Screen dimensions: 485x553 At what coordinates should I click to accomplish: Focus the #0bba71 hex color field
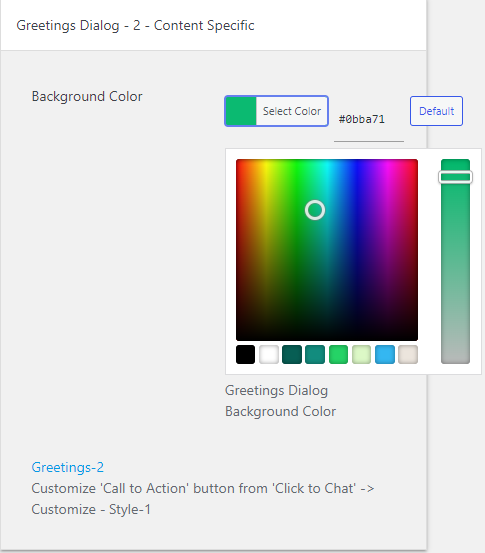click(x=369, y=120)
